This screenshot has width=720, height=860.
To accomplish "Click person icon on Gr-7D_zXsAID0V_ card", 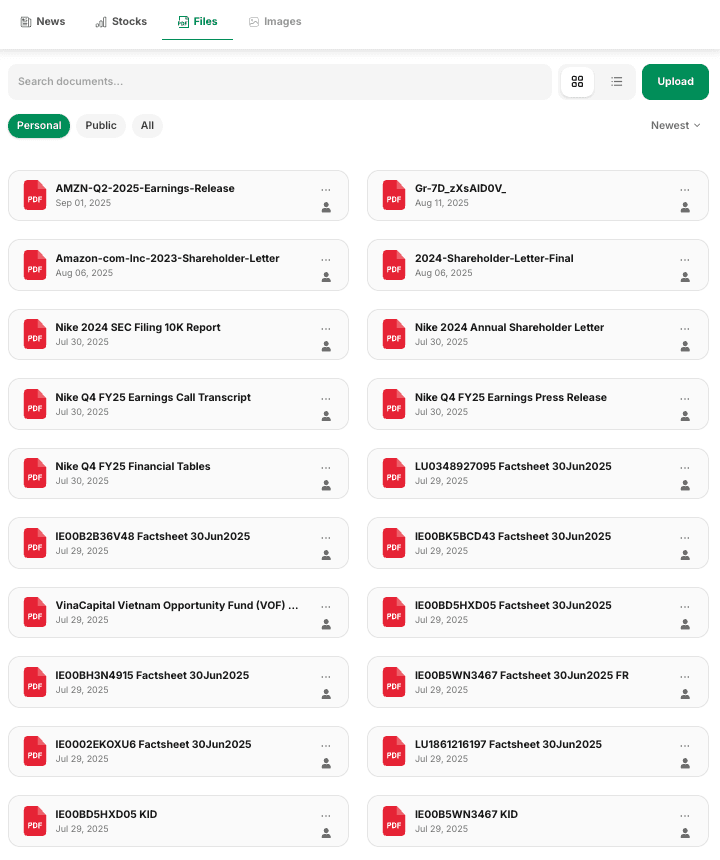I will 685,208.
